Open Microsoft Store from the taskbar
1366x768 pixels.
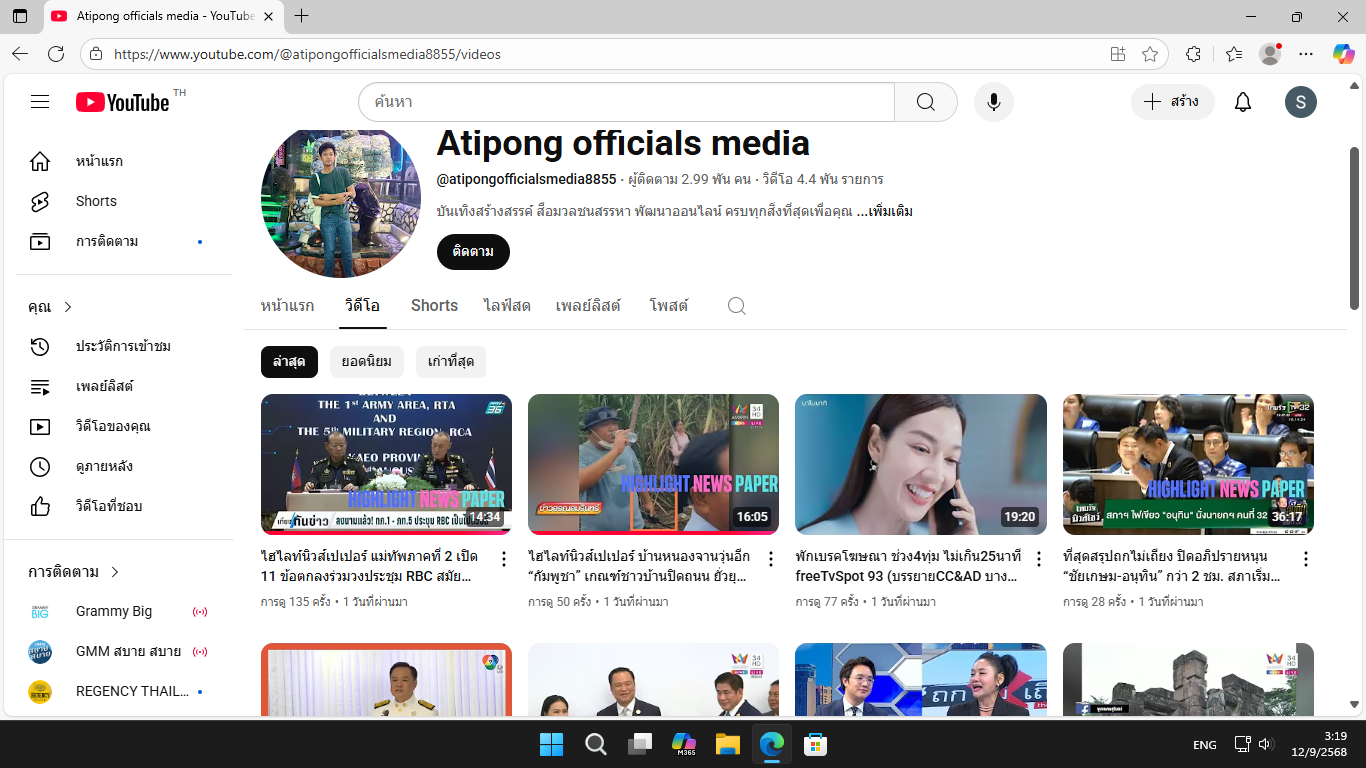pos(815,744)
